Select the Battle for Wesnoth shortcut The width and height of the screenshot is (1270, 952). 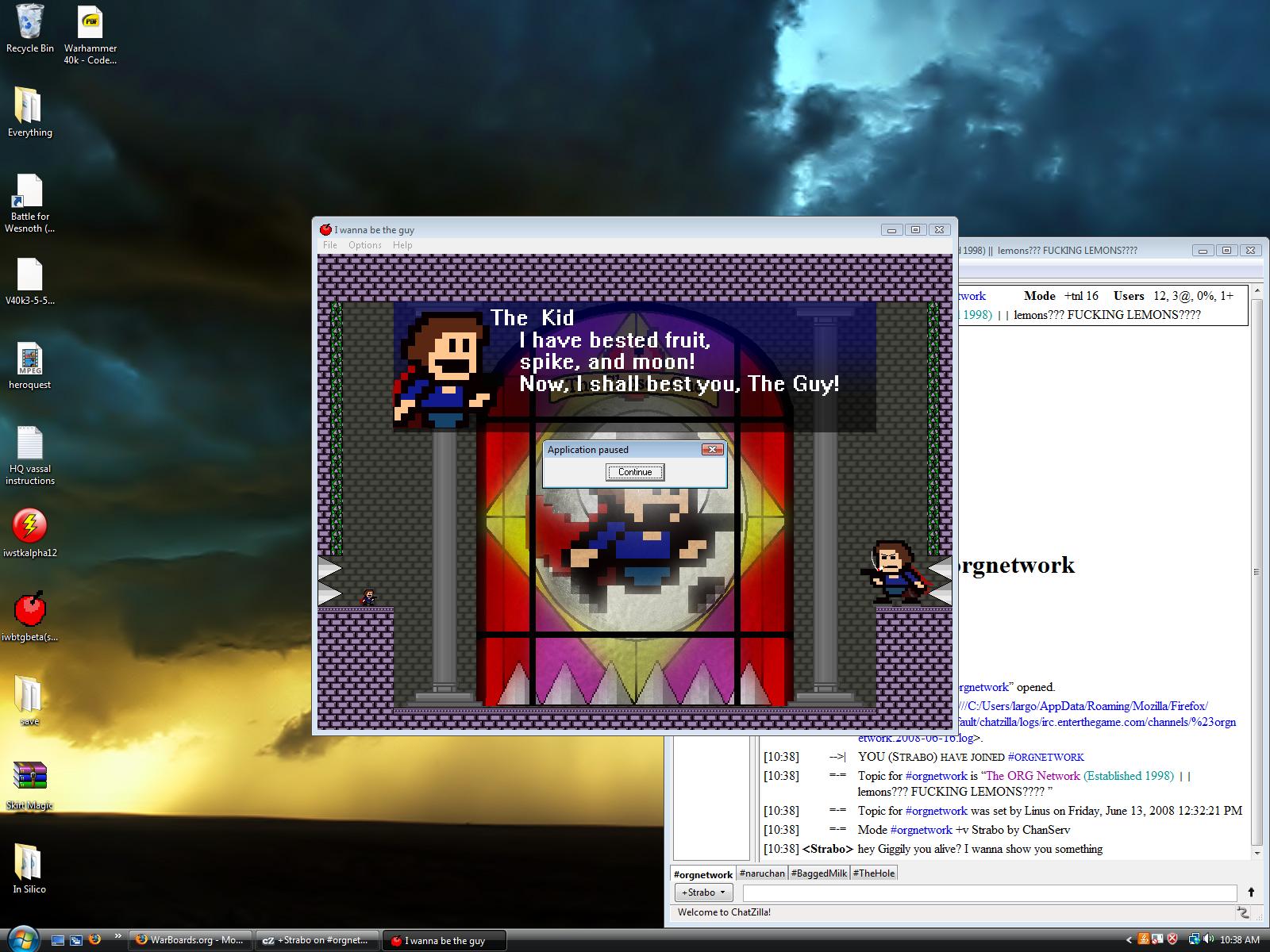tap(29, 204)
